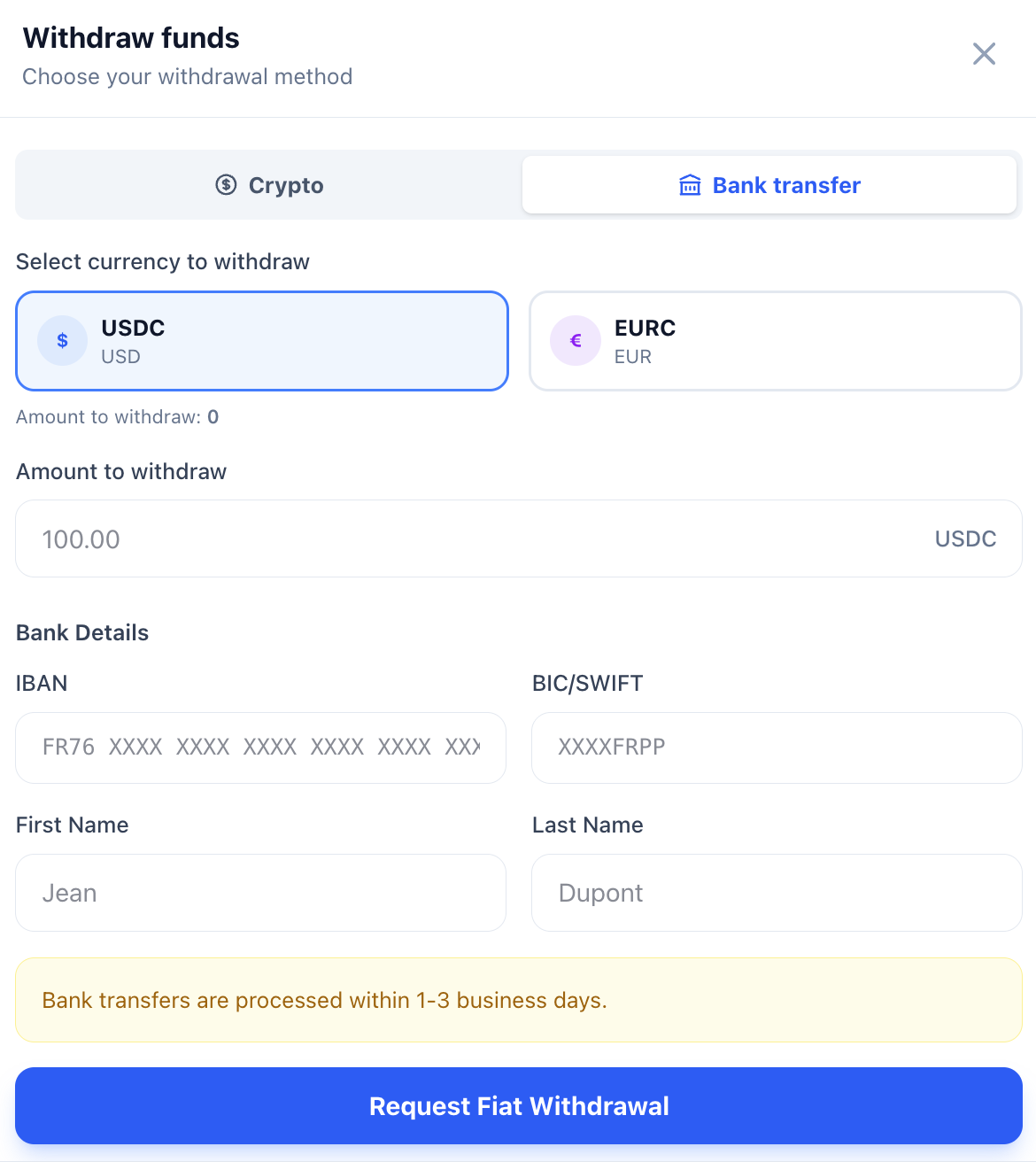Click into the IBAN input field
Screen dimensions: 1036x1162
click(x=260, y=748)
